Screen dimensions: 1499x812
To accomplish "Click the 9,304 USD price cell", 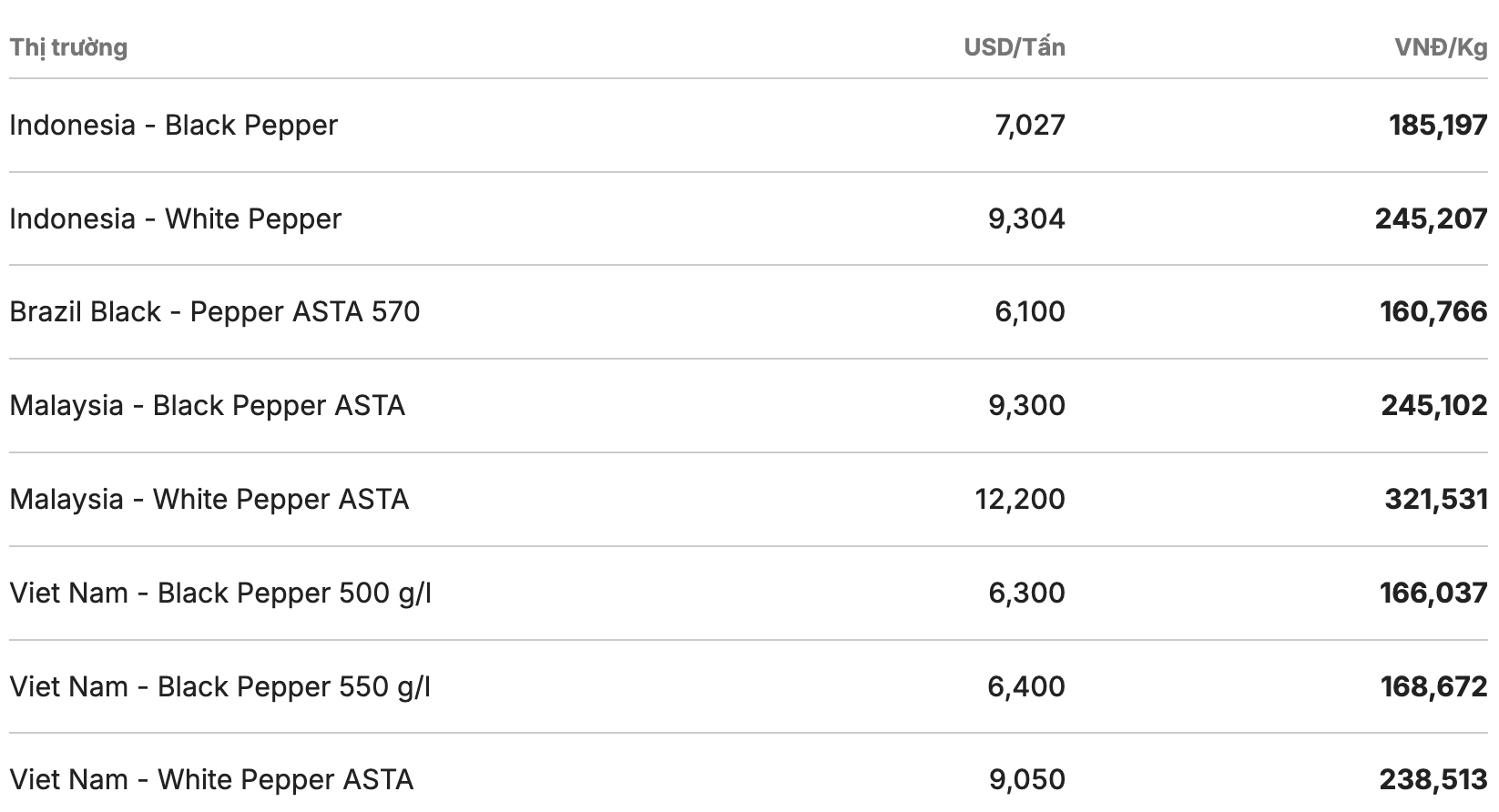I will [1026, 219].
